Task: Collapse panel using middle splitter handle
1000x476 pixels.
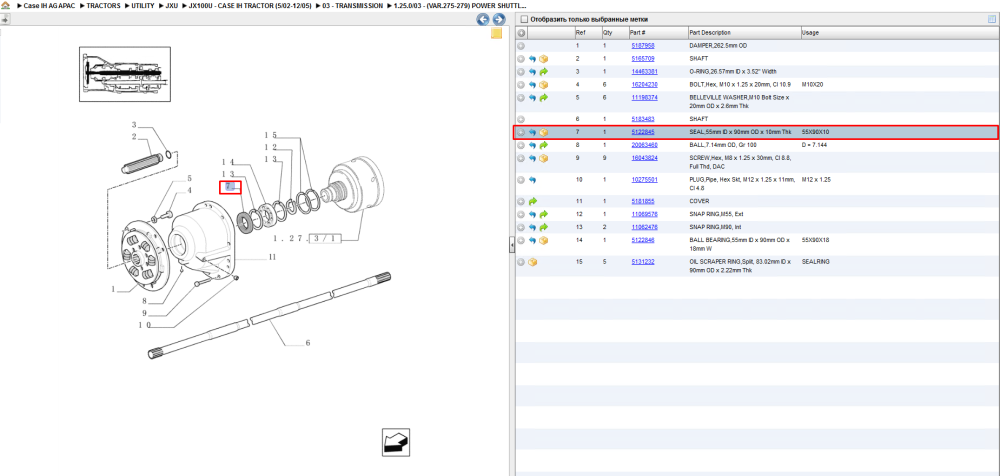Action: [511, 245]
